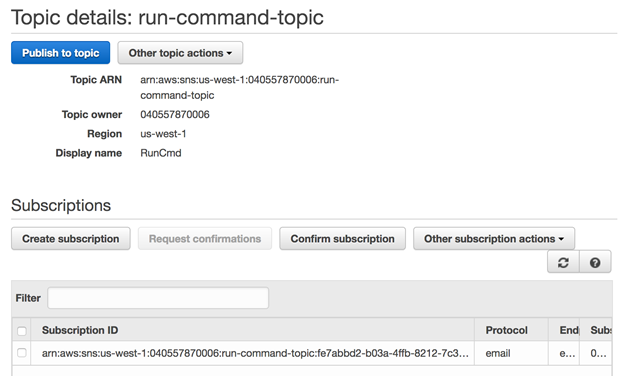Image resolution: width=624 pixels, height=376 pixels.
Task: Click the Topic ARN value text
Action: tap(240, 88)
